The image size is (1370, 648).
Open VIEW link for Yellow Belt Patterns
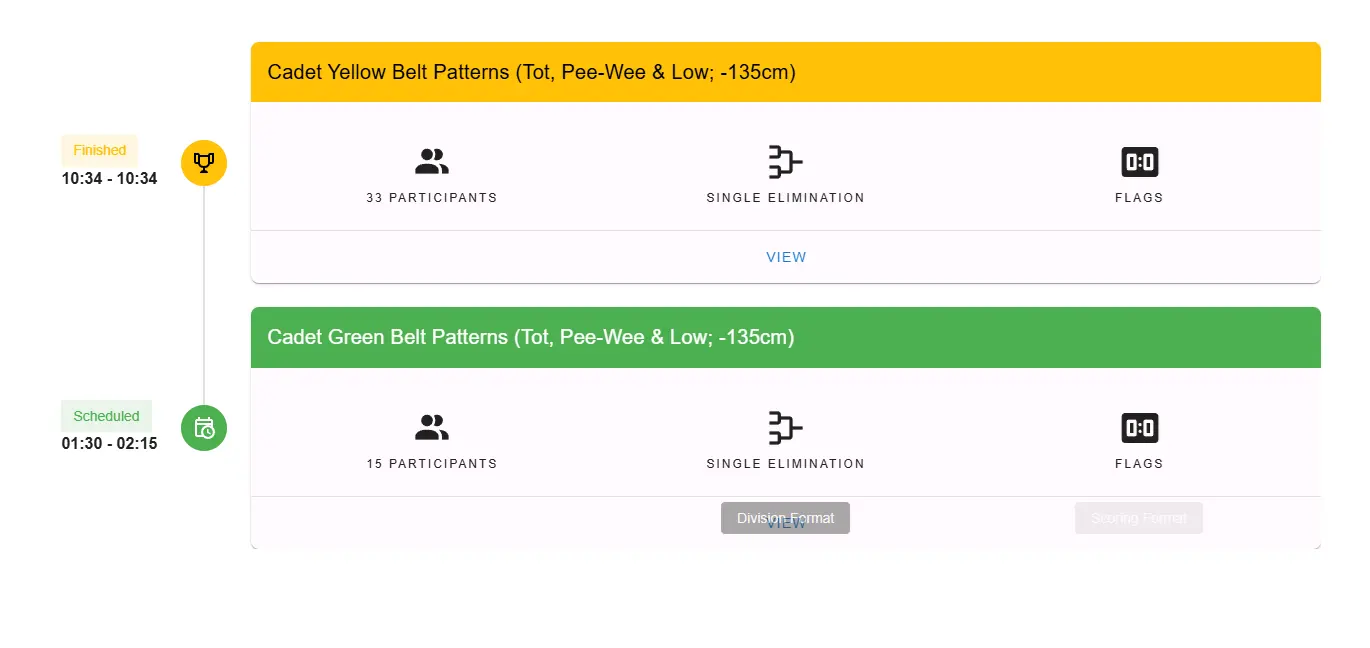coord(786,257)
